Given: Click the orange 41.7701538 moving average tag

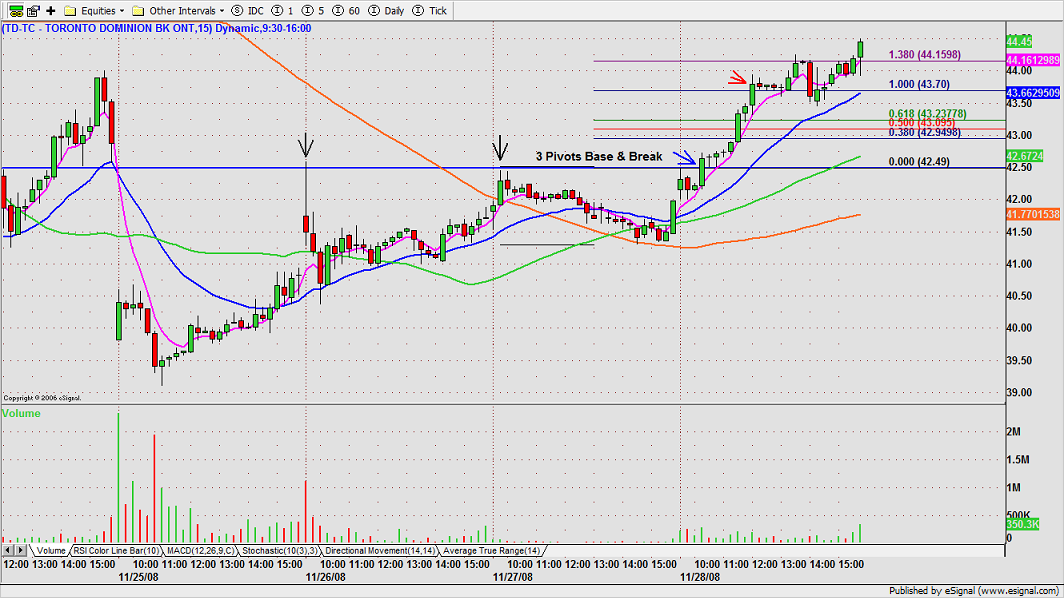Looking at the screenshot, I should coord(1033,214).
